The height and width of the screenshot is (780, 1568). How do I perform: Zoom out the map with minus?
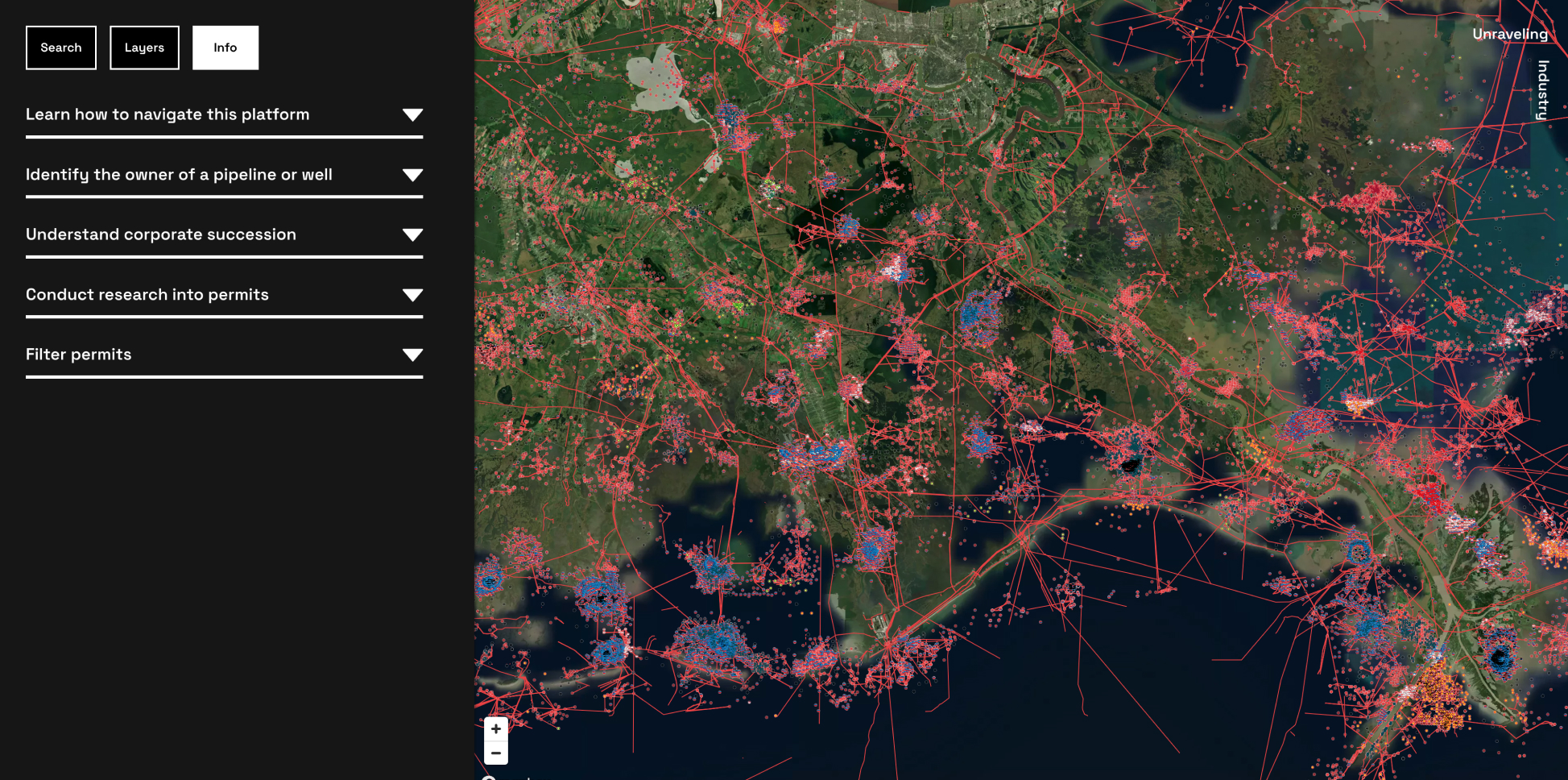pyautogui.click(x=496, y=753)
